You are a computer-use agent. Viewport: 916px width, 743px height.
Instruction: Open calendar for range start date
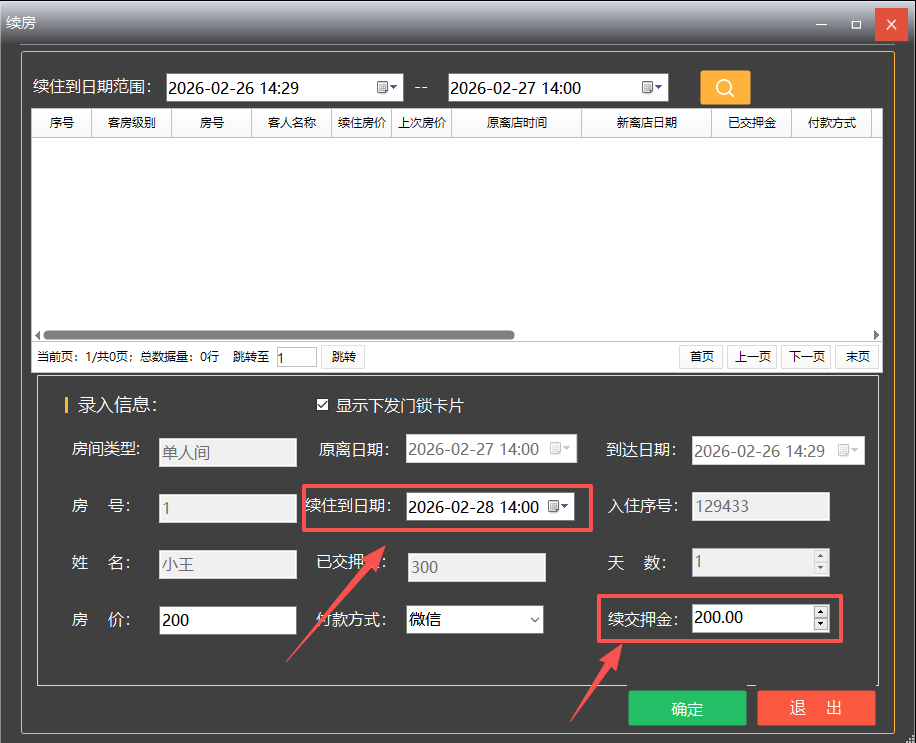(387, 88)
